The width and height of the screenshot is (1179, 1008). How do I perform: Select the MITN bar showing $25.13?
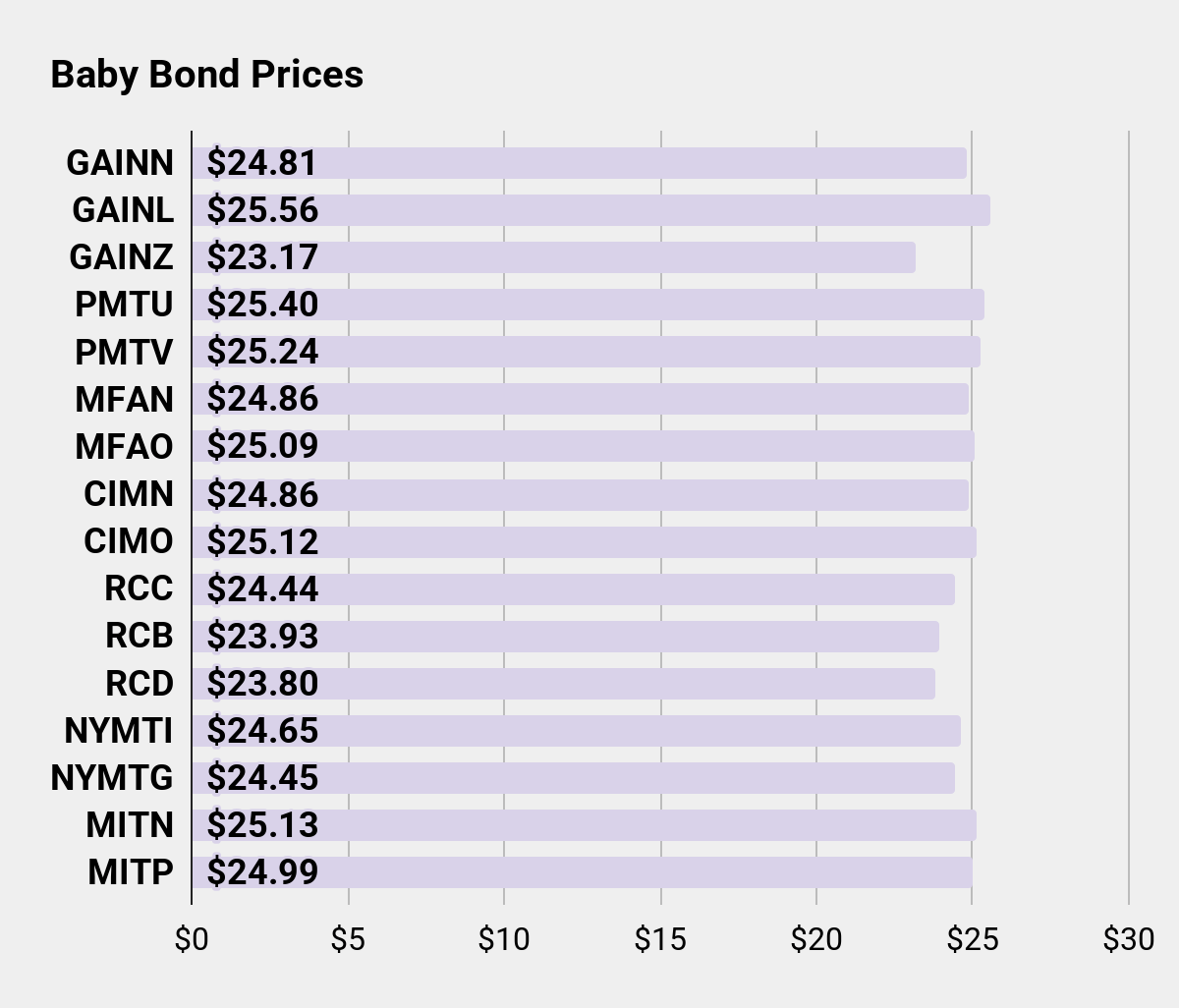click(585, 825)
